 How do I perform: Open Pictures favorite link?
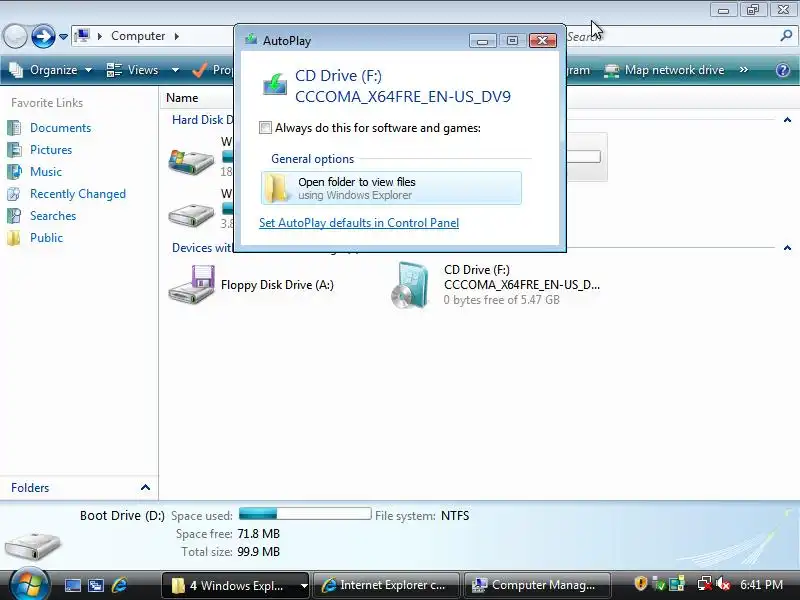click(51, 150)
